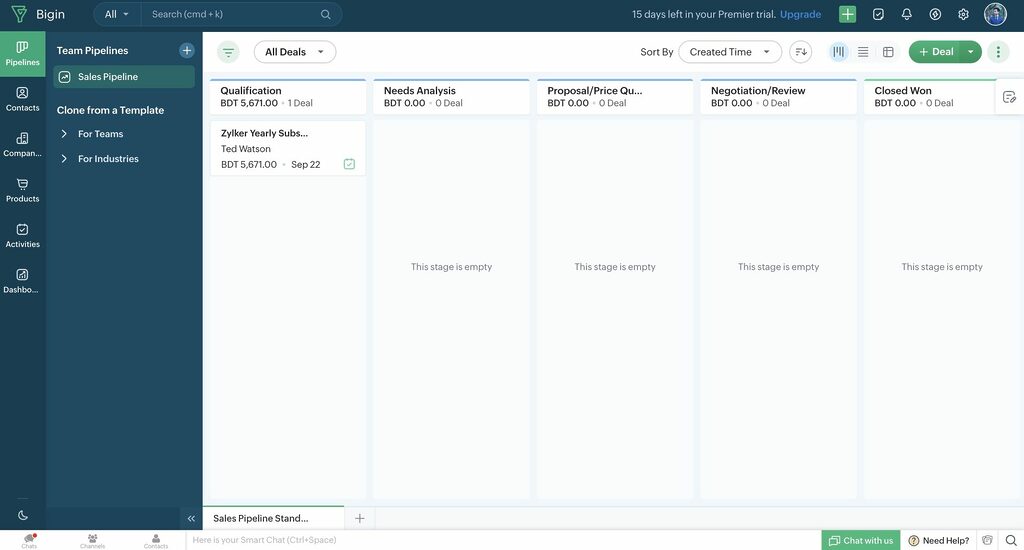
Task: Open the notes icon at right edge
Action: [x=1009, y=97]
